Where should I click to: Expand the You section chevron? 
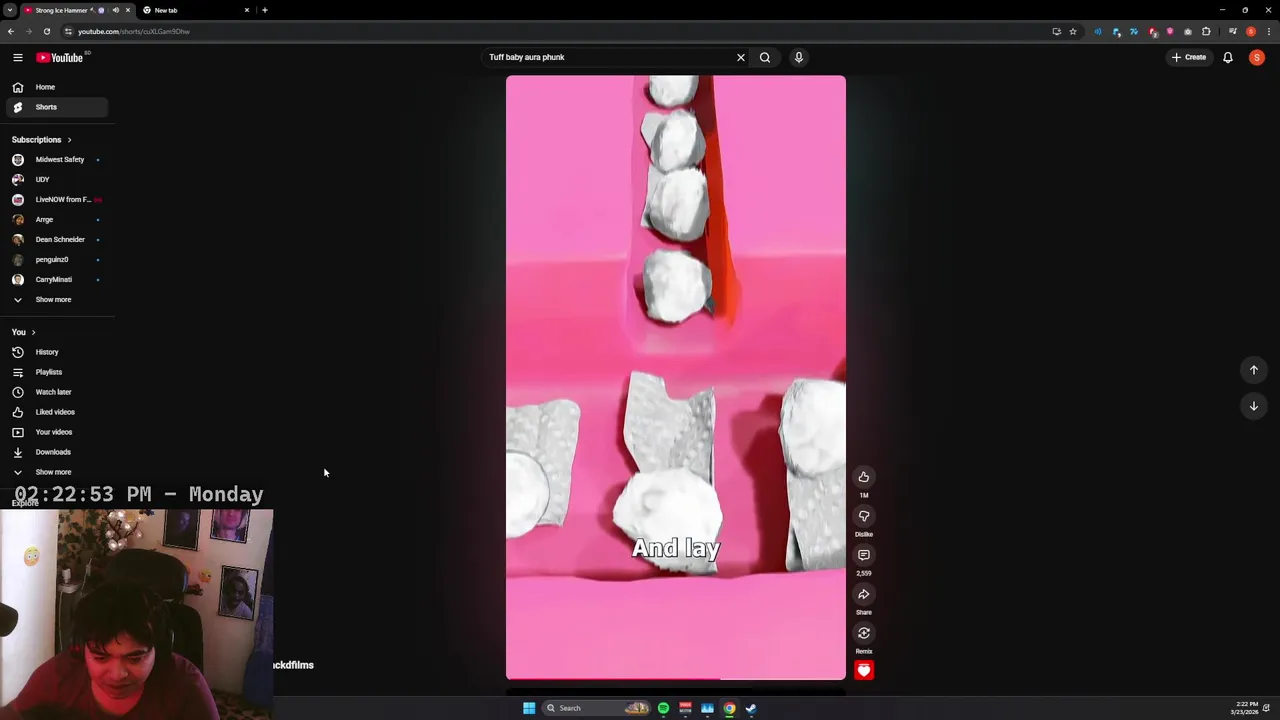[33, 332]
